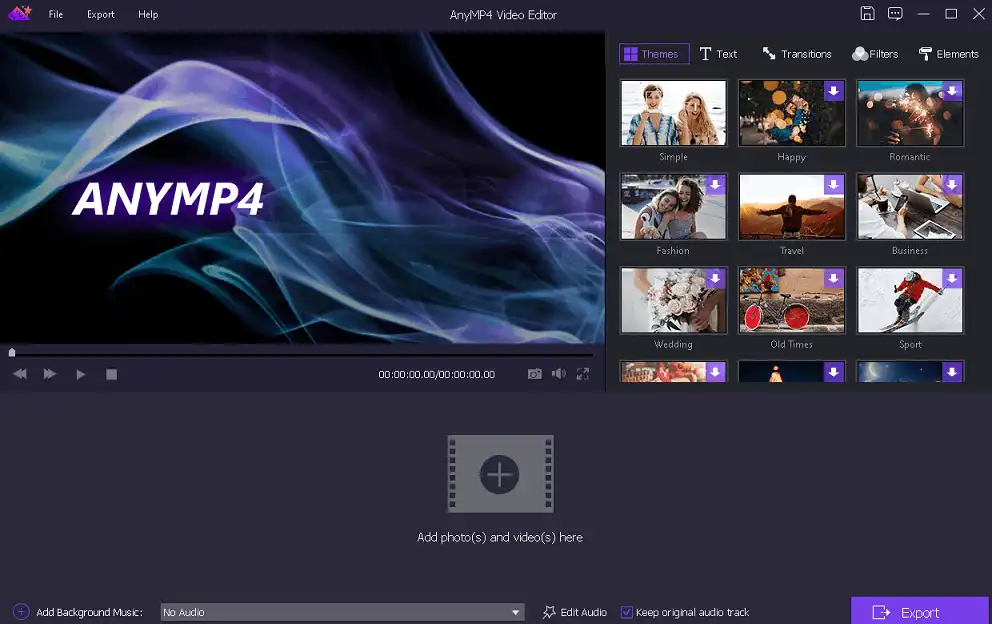Toggle Keep original audio track checkbox
The width and height of the screenshot is (992, 624).
coord(627,612)
